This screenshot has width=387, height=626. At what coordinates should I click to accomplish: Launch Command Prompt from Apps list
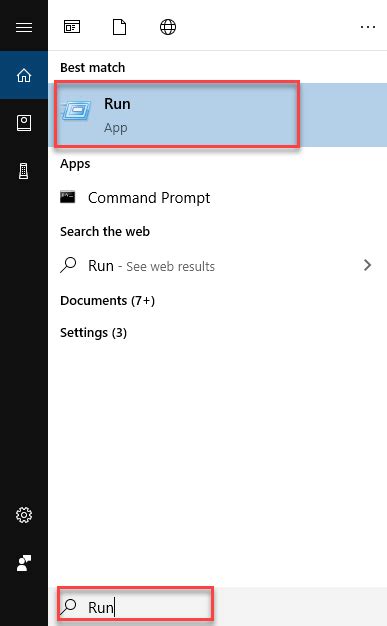(x=218, y=198)
